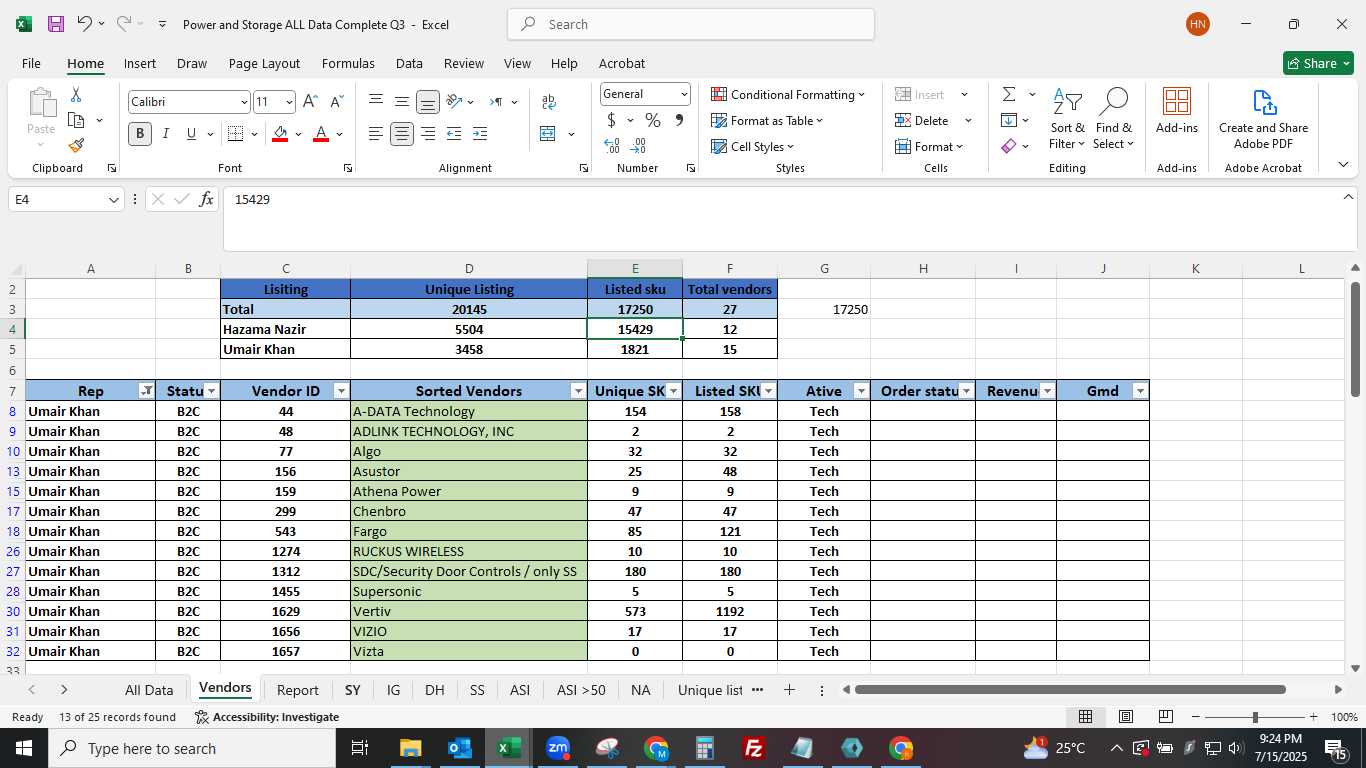Decrease indent in cell
Screen dimensions: 1366x768
pos(454,134)
